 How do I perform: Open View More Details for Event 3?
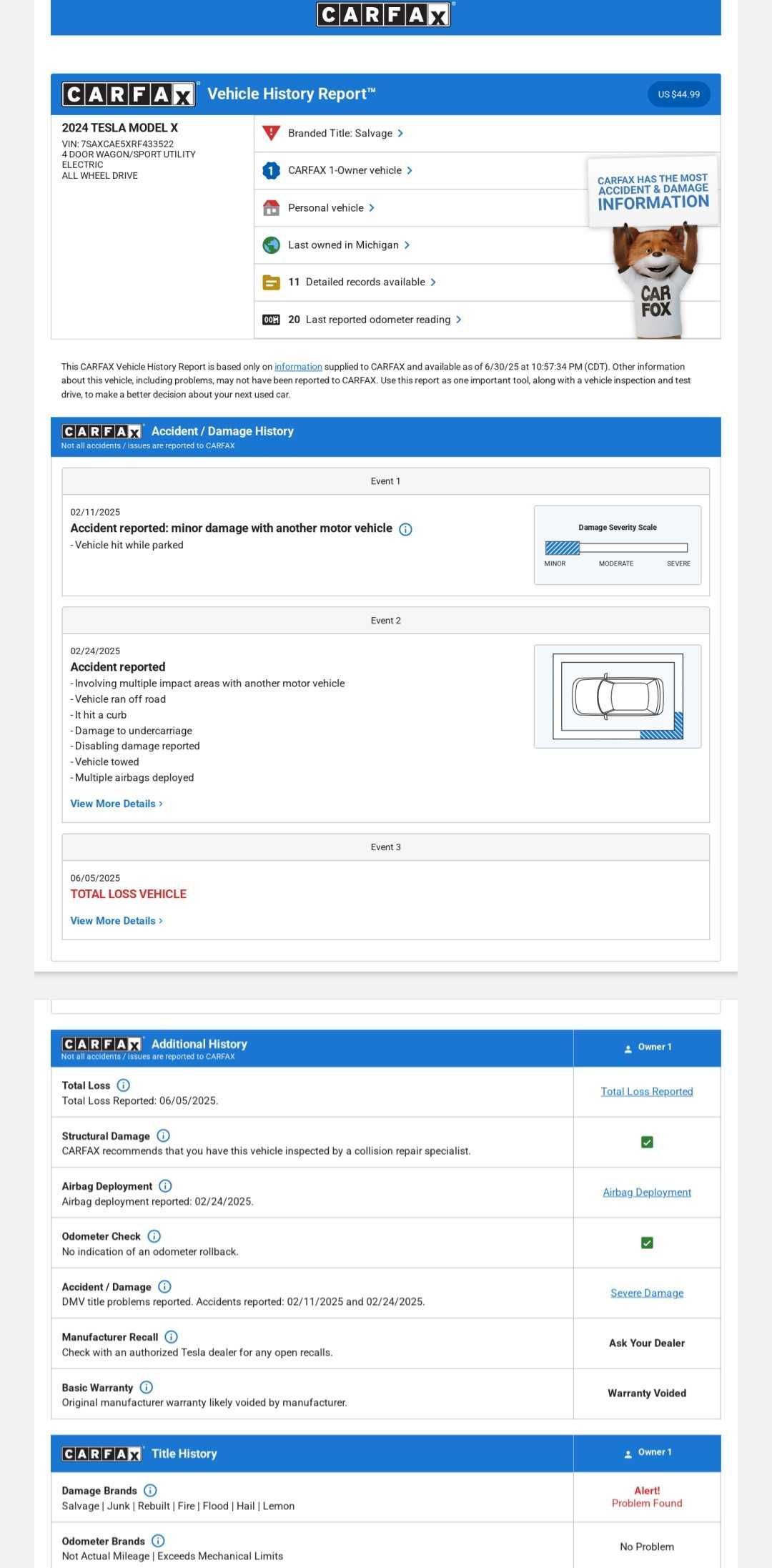[x=117, y=921]
